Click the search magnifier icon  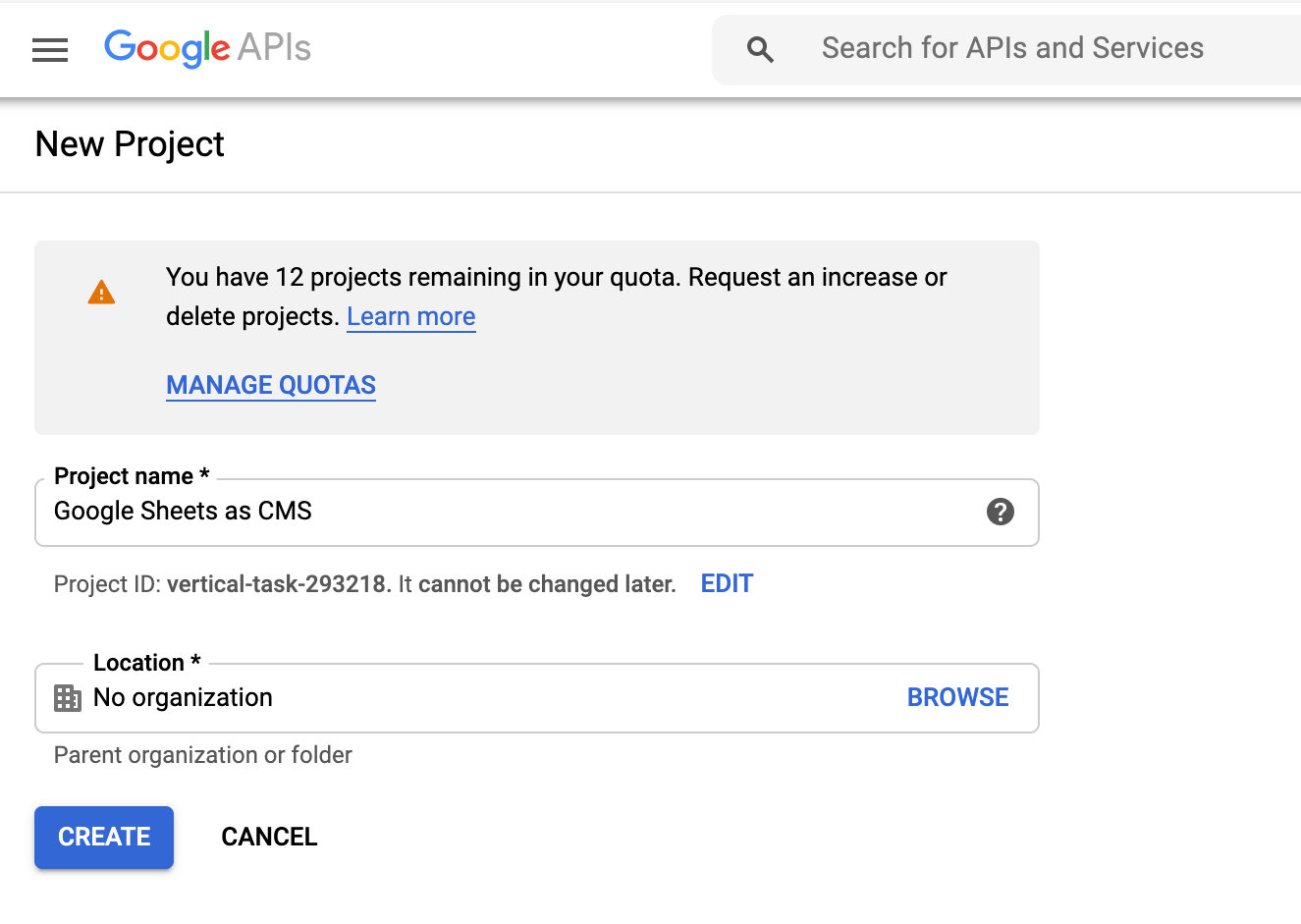click(x=760, y=48)
